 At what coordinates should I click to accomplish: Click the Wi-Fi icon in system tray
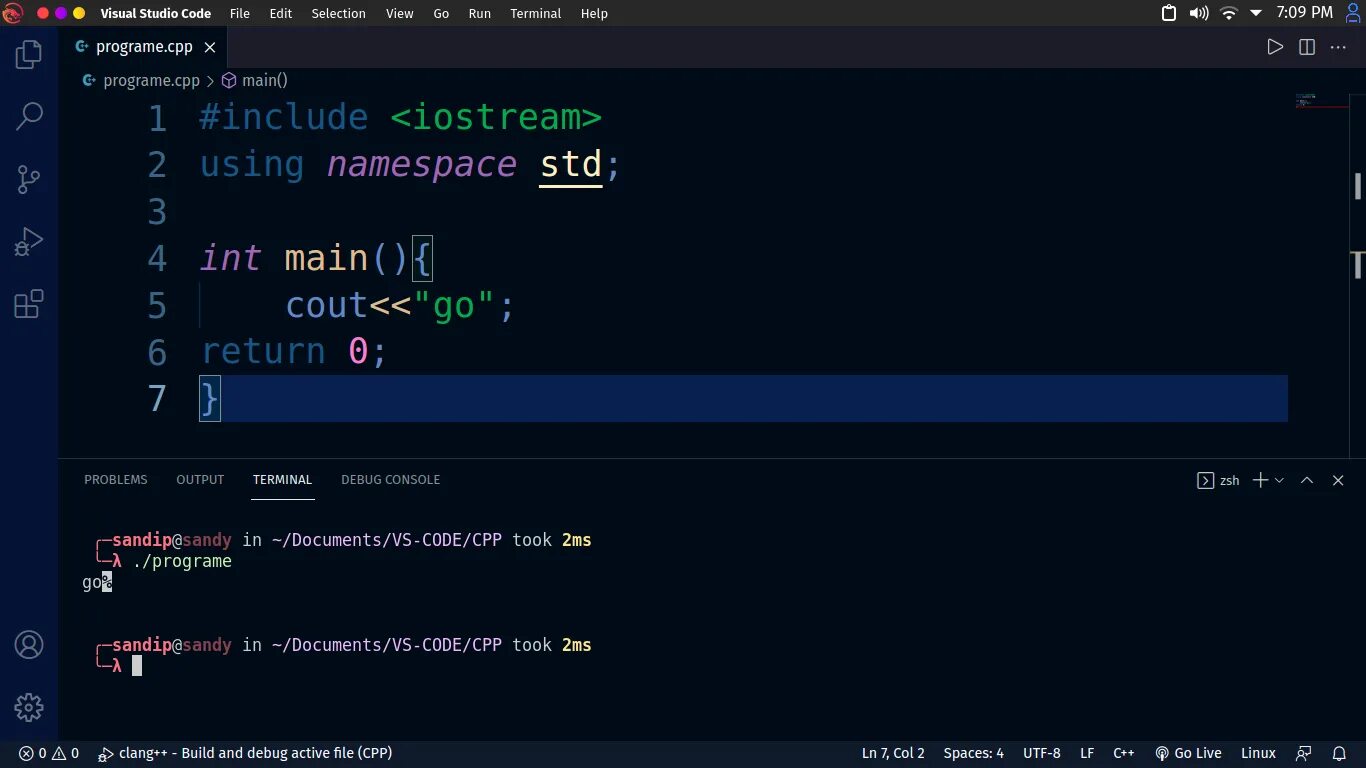click(1229, 13)
